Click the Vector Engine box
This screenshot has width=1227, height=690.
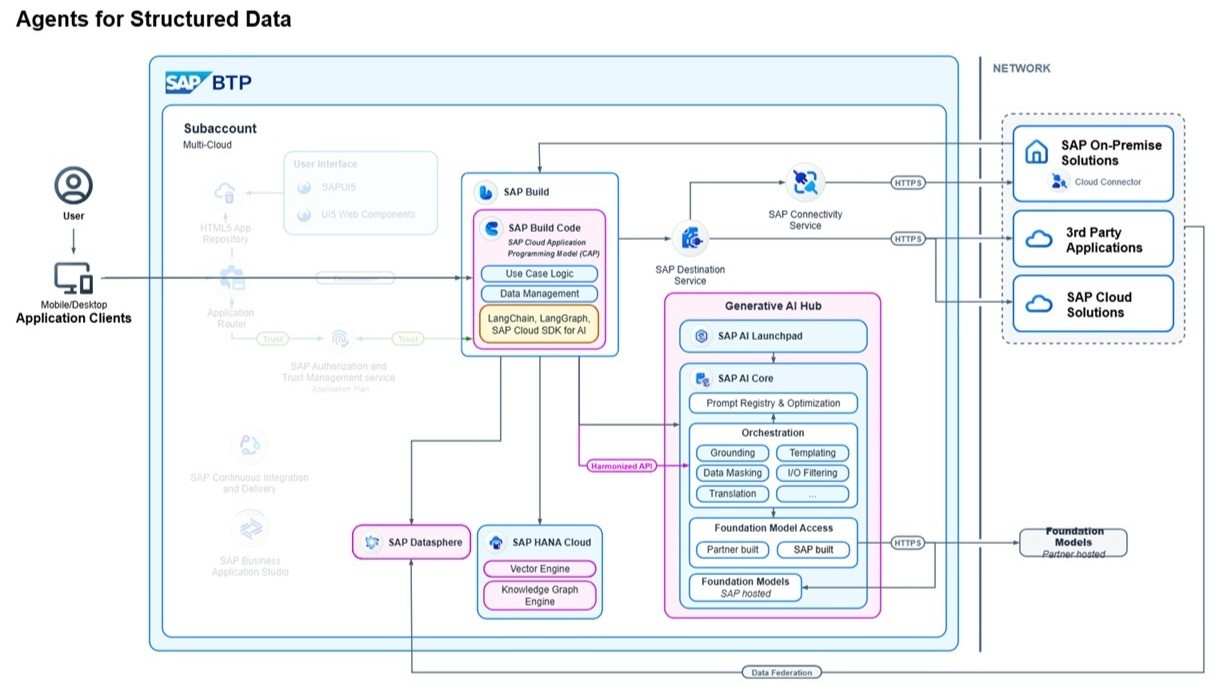[540, 569]
